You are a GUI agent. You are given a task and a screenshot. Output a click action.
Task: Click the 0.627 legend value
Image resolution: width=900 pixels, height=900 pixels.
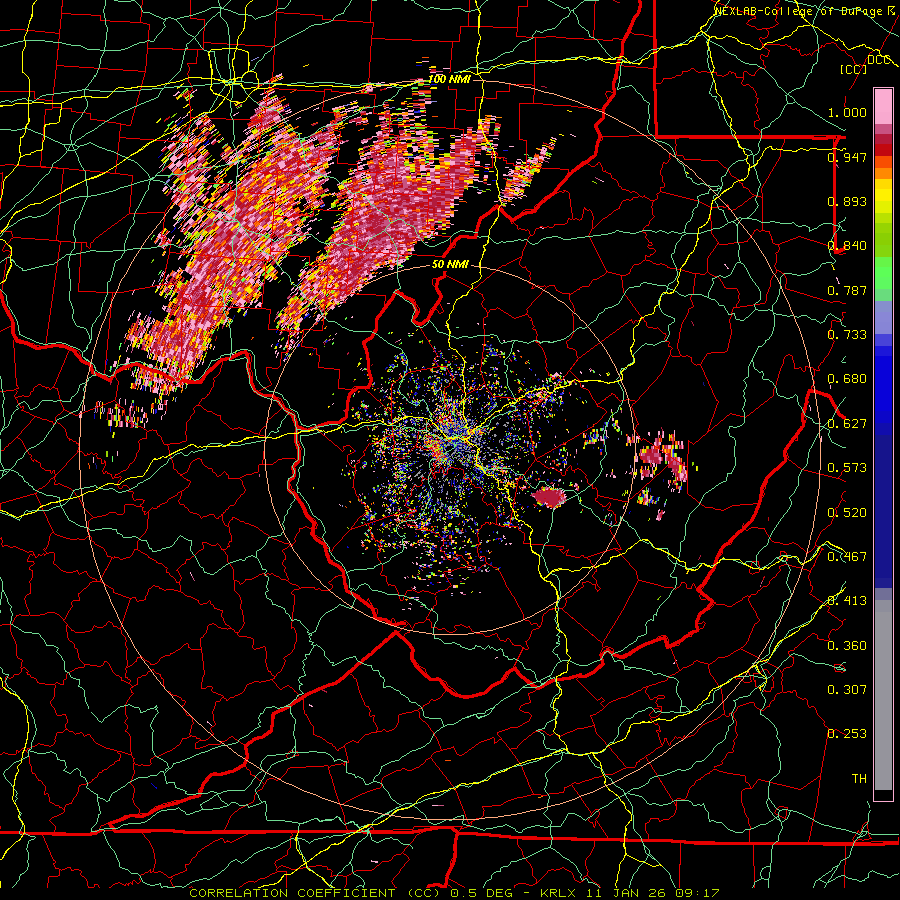tap(847, 423)
